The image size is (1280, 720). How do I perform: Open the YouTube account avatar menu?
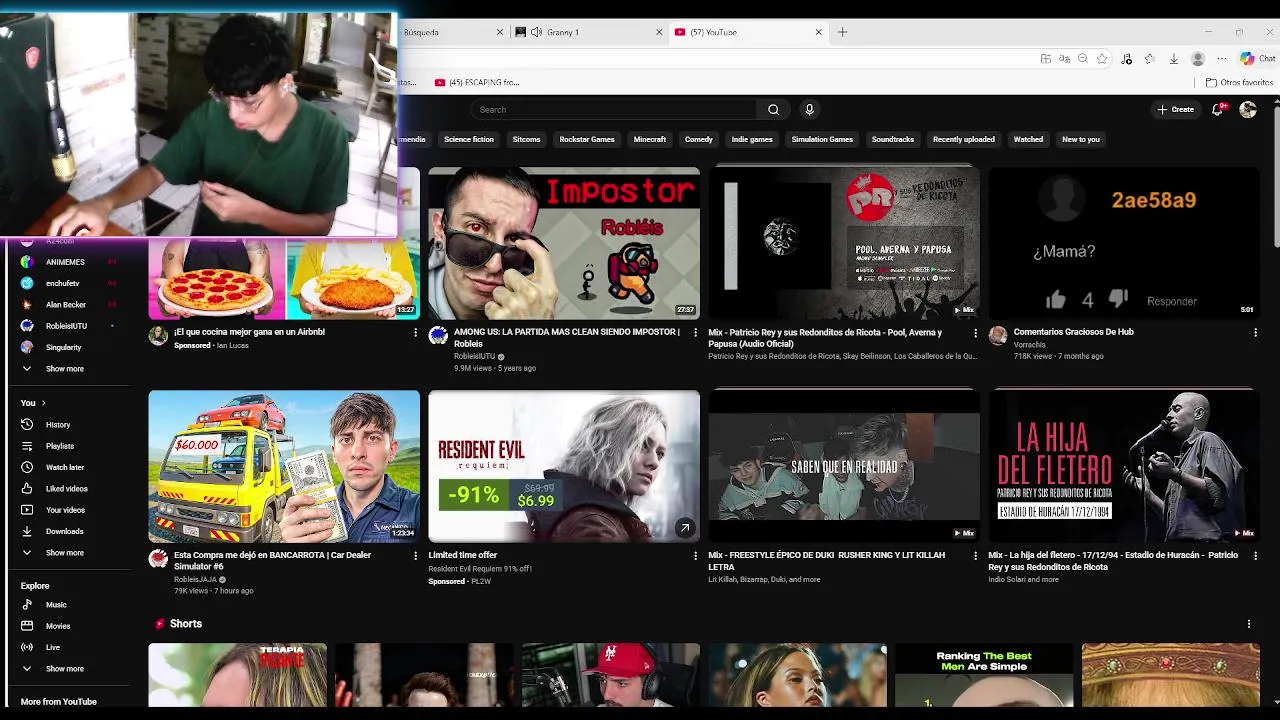[x=1248, y=110]
